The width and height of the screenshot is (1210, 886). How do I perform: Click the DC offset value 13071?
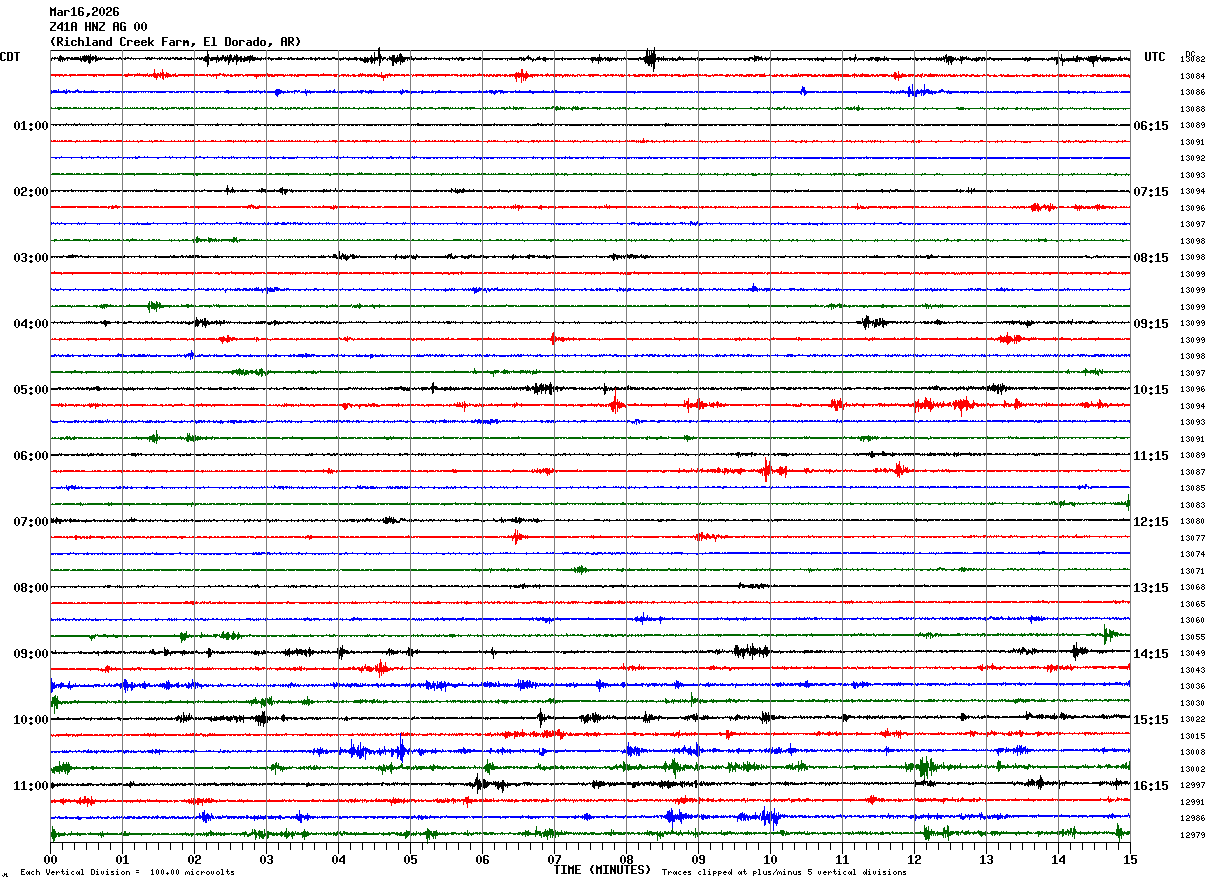(1192, 571)
